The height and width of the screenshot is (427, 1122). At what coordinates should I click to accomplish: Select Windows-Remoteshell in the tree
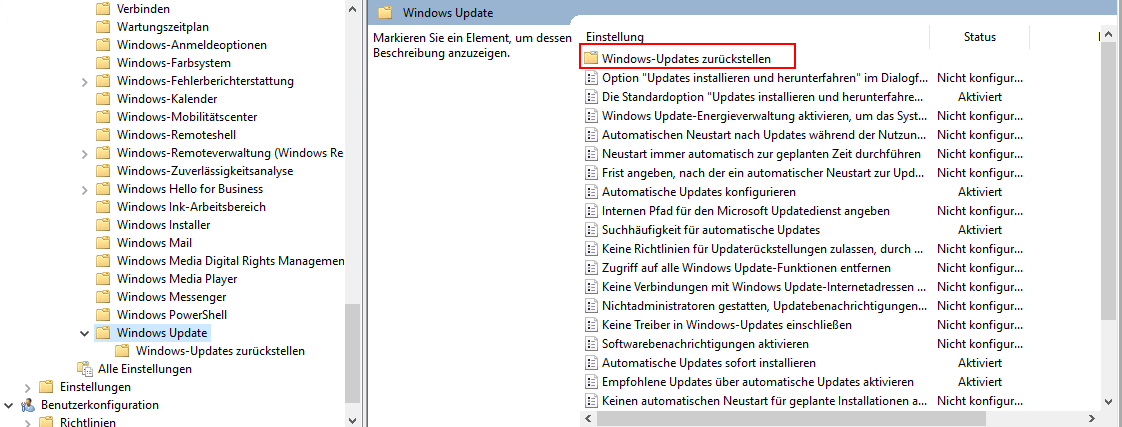pos(176,134)
